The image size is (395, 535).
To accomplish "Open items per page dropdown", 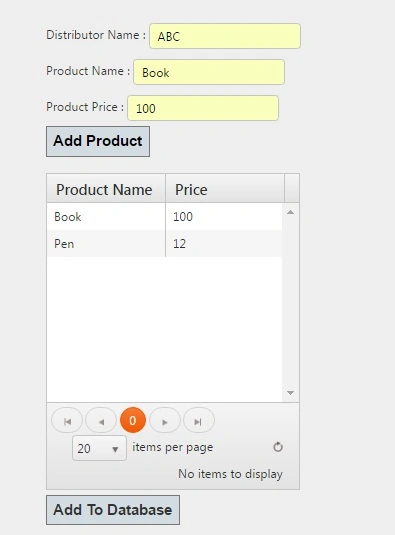I will (x=99, y=448).
